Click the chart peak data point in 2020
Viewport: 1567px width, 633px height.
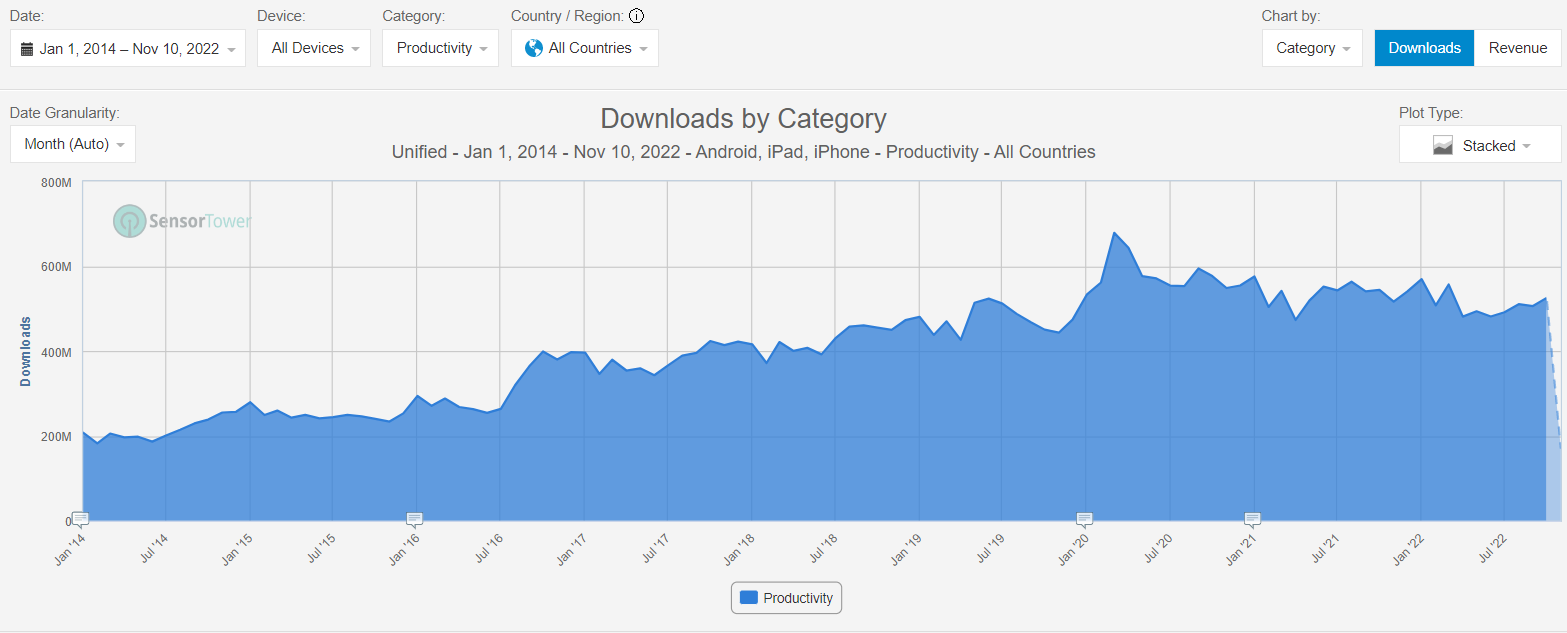[x=1114, y=233]
